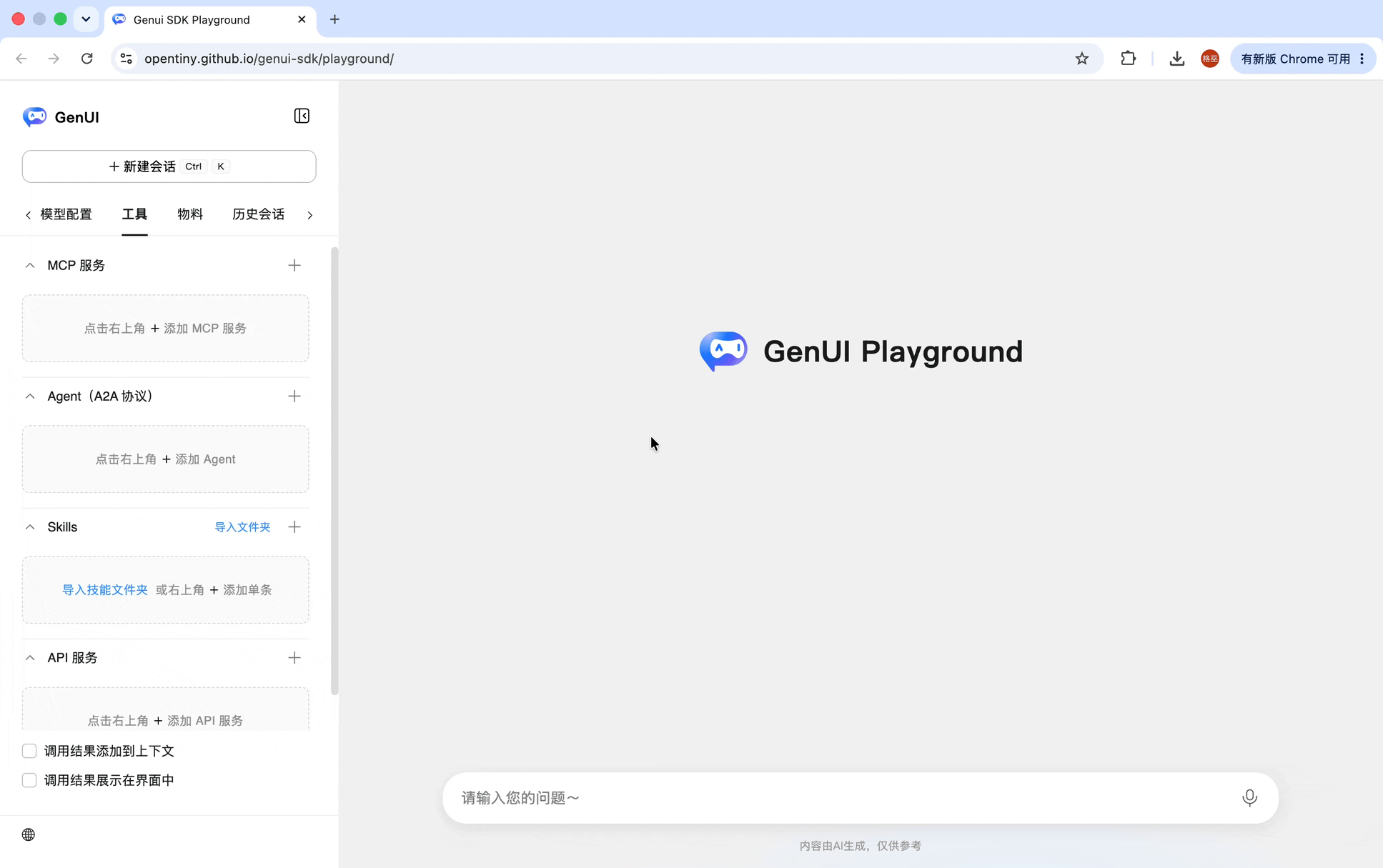Screen dimensions: 1383x868
Task: Open Chrome downloads icon
Action: [1176, 59]
